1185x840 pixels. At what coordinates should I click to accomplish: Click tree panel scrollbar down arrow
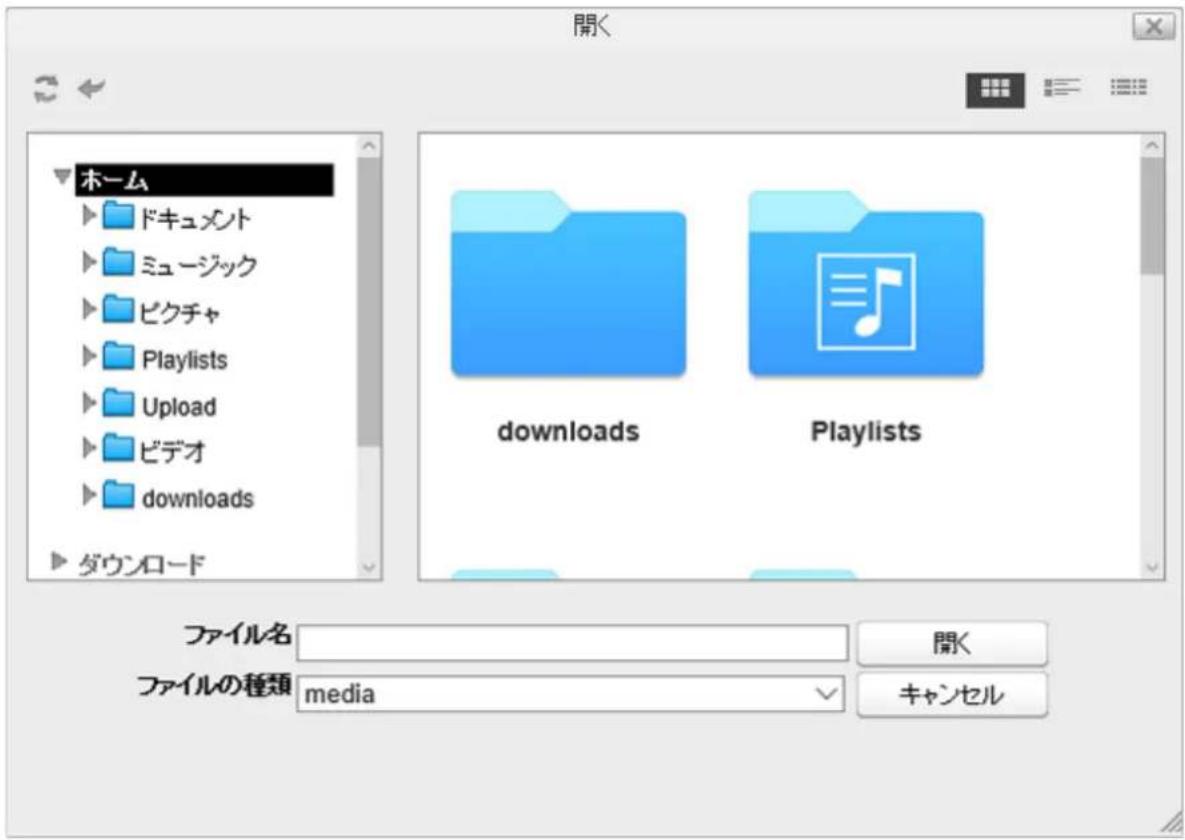(370, 568)
